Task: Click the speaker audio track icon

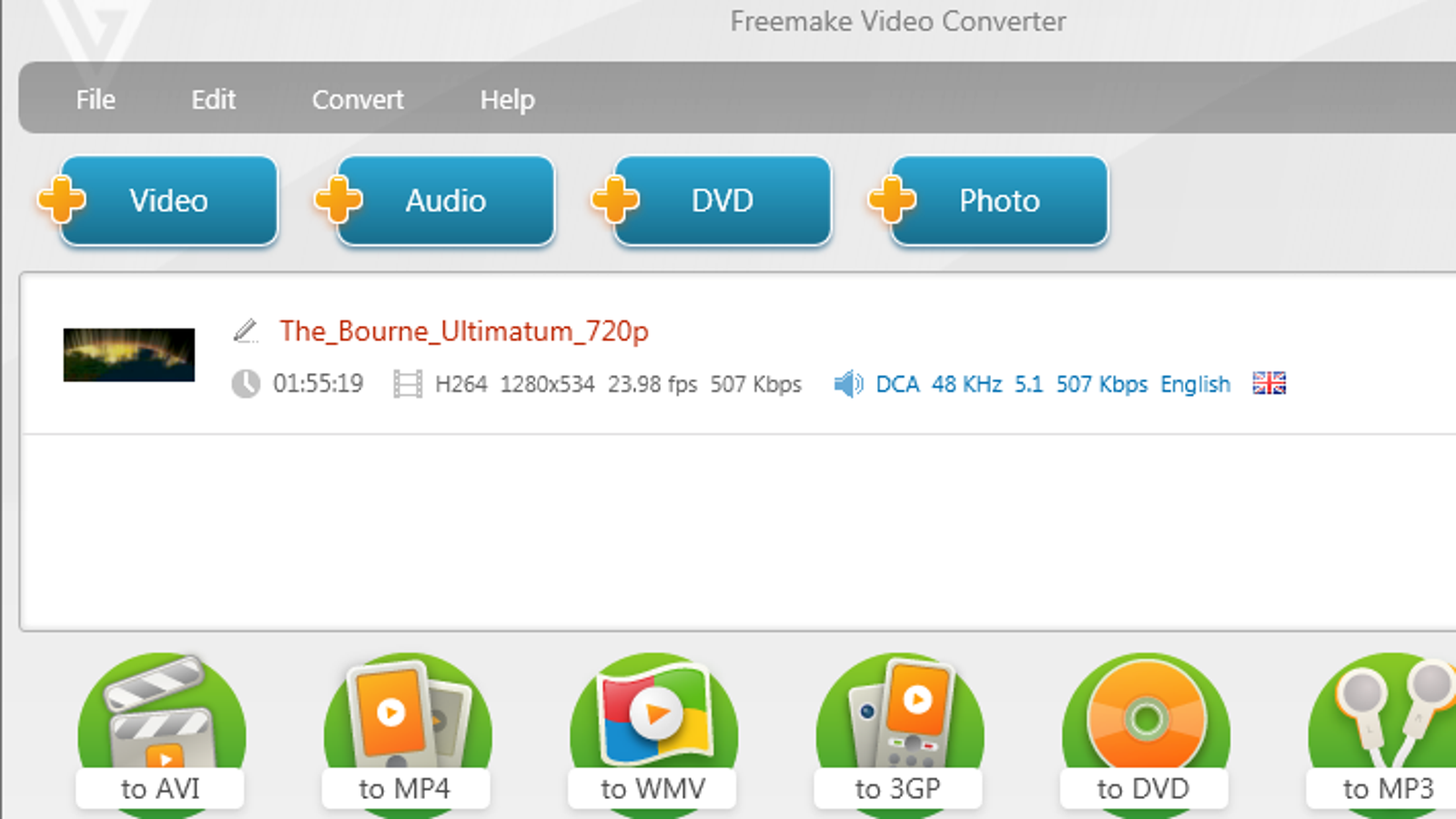Action: click(848, 384)
